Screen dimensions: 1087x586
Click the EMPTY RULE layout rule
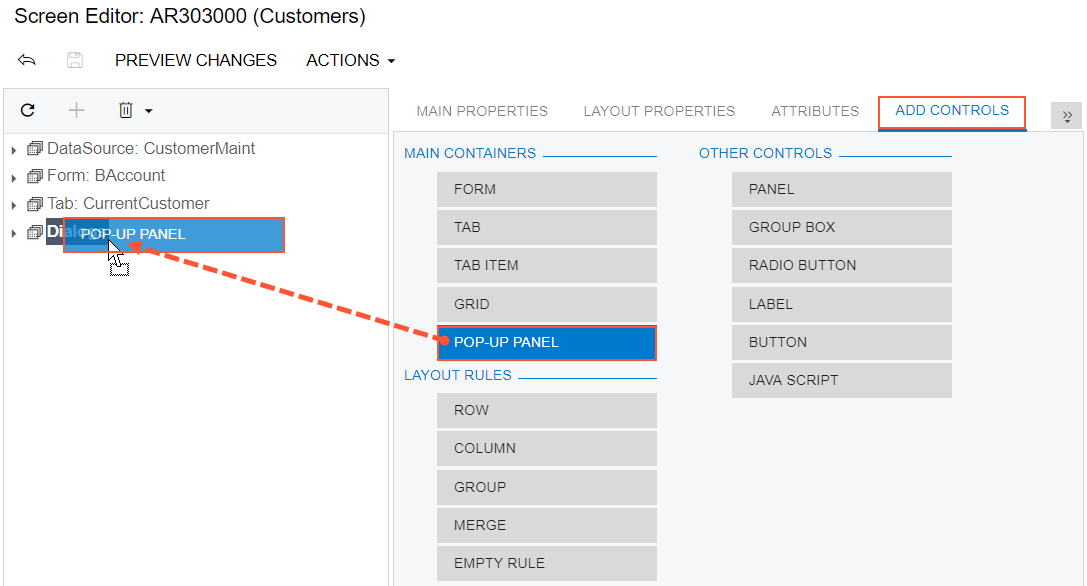click(x=546, y=563)
